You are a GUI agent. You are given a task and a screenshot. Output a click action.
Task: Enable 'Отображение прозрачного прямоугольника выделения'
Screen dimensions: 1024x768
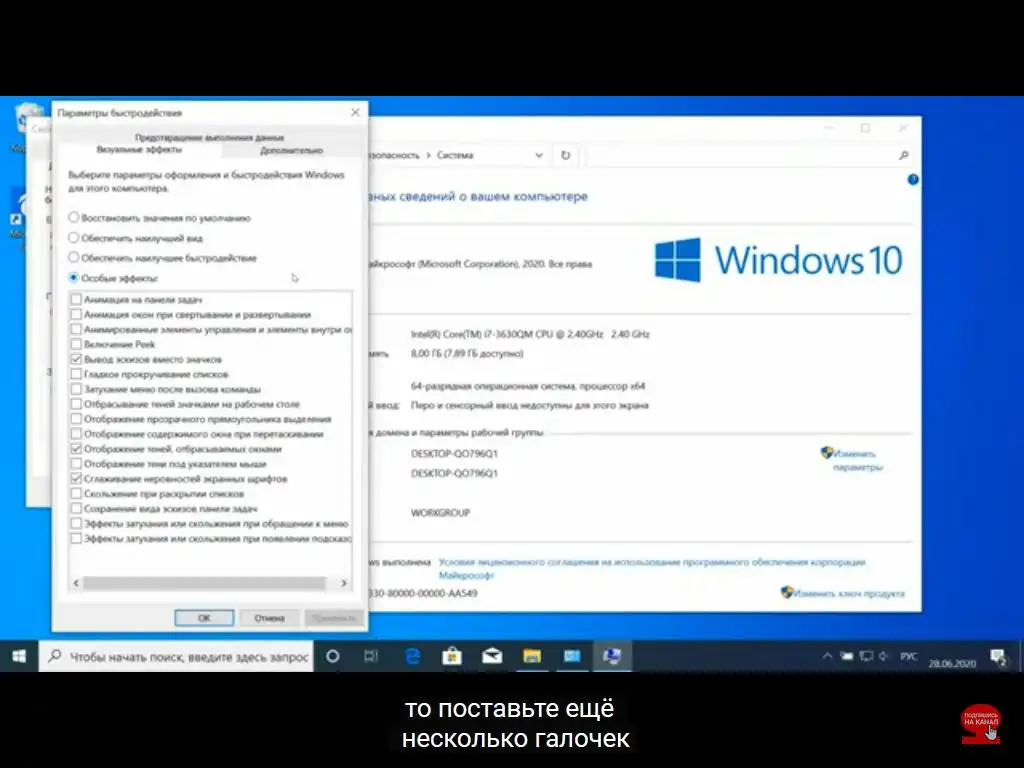76,419
